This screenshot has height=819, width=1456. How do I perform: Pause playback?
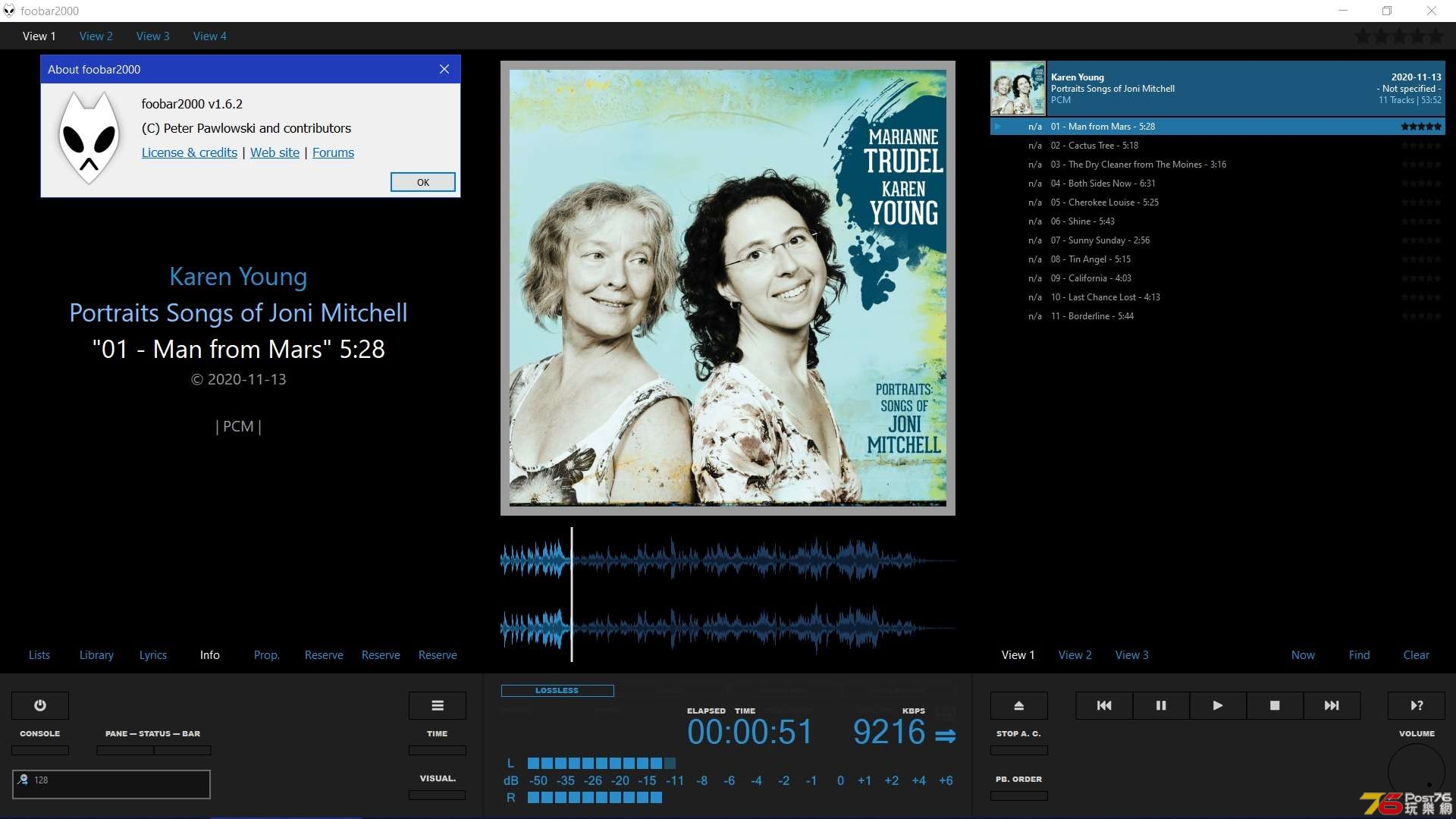pyautogui.click(x=1161, y=705)
